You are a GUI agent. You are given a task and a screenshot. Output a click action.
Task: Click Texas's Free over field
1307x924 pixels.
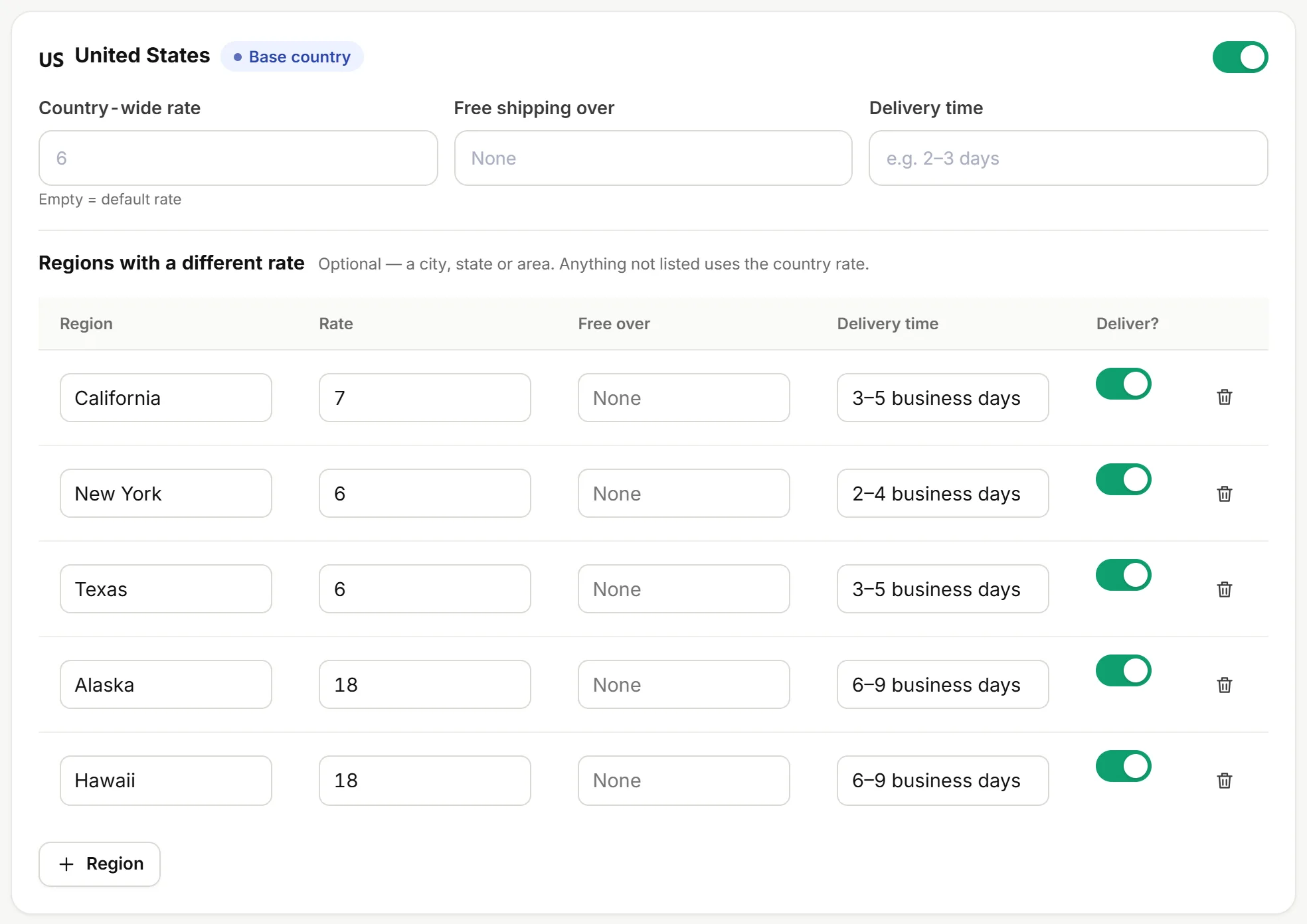click(x=684, y=589)
